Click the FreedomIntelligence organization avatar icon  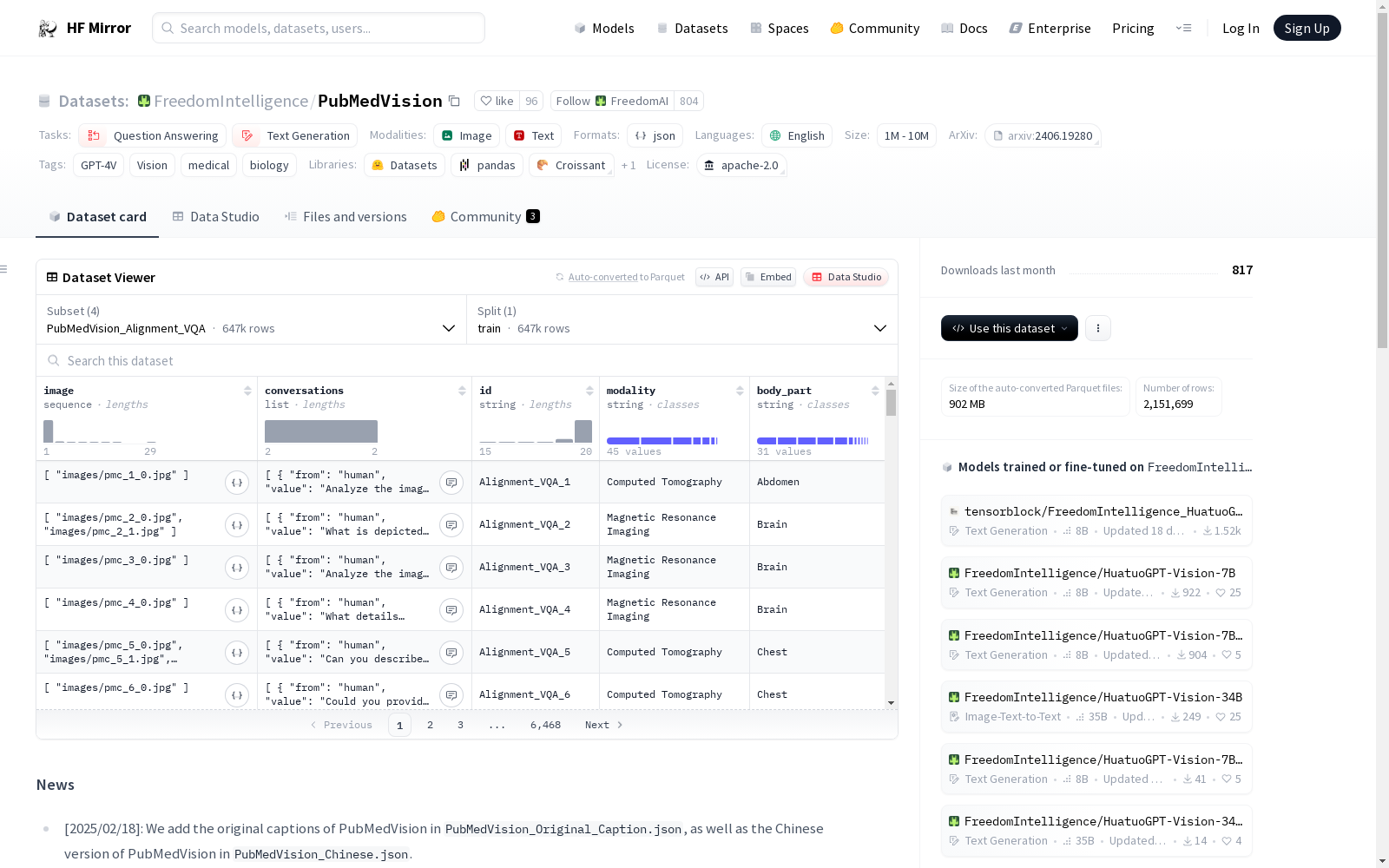144,101
